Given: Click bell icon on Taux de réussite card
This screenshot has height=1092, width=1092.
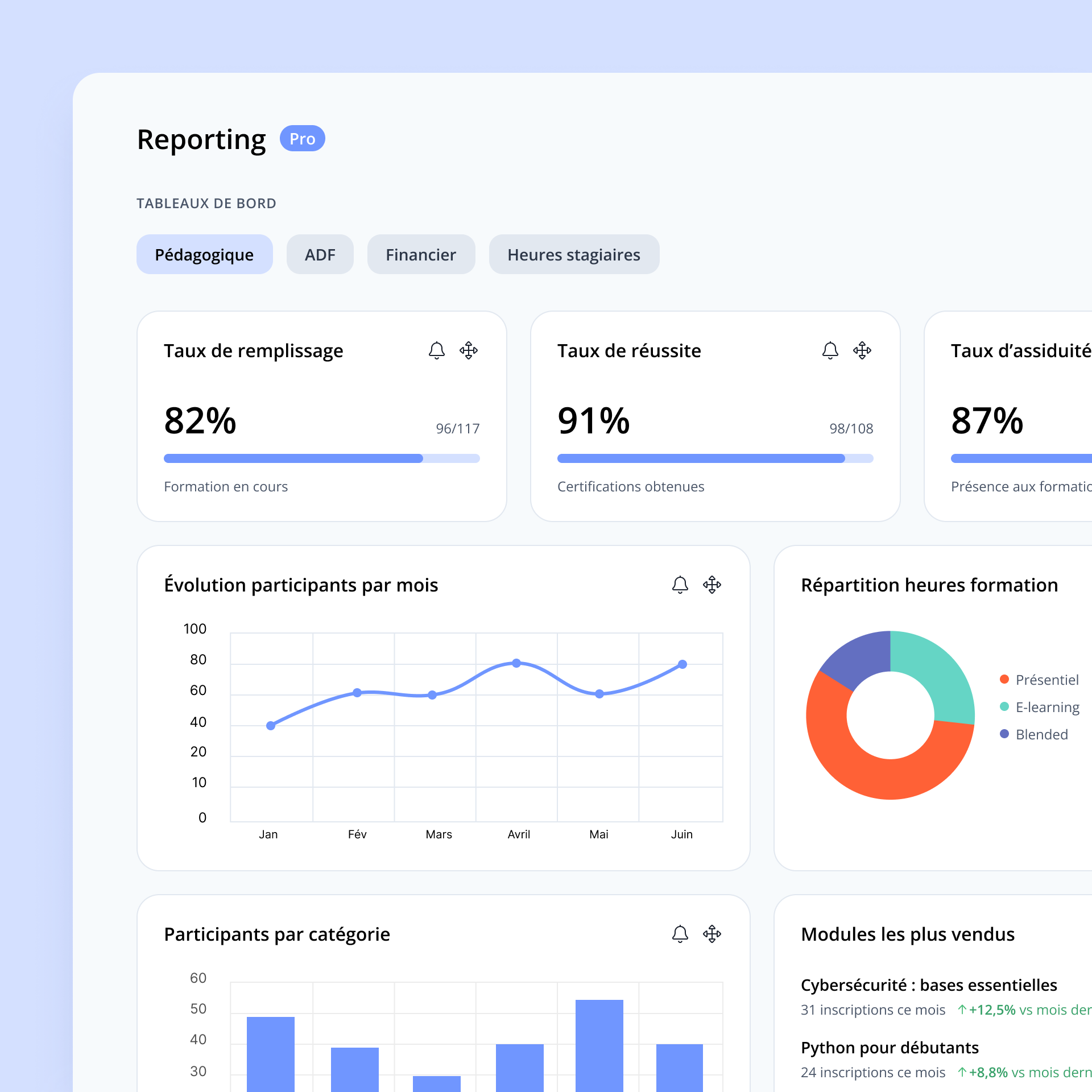Looking at the screenshot, I should click(x=830, y=350).
